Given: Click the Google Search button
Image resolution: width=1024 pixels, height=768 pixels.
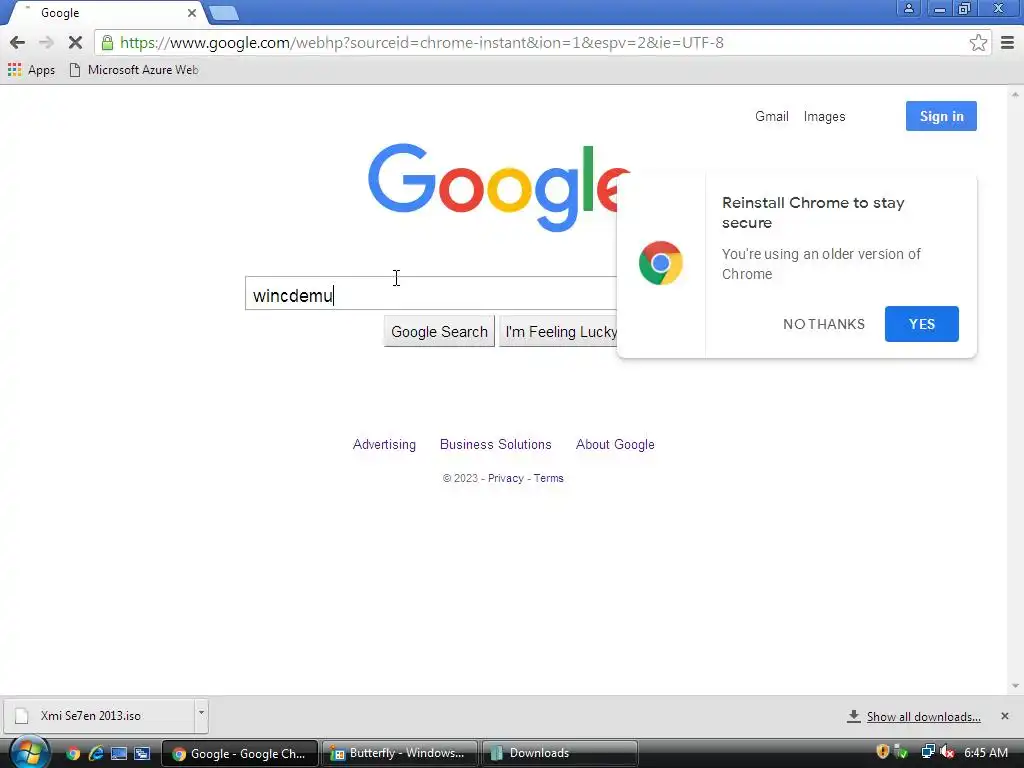Looking at the screenshot, I should pyautogui.click(x=439, y=332).
